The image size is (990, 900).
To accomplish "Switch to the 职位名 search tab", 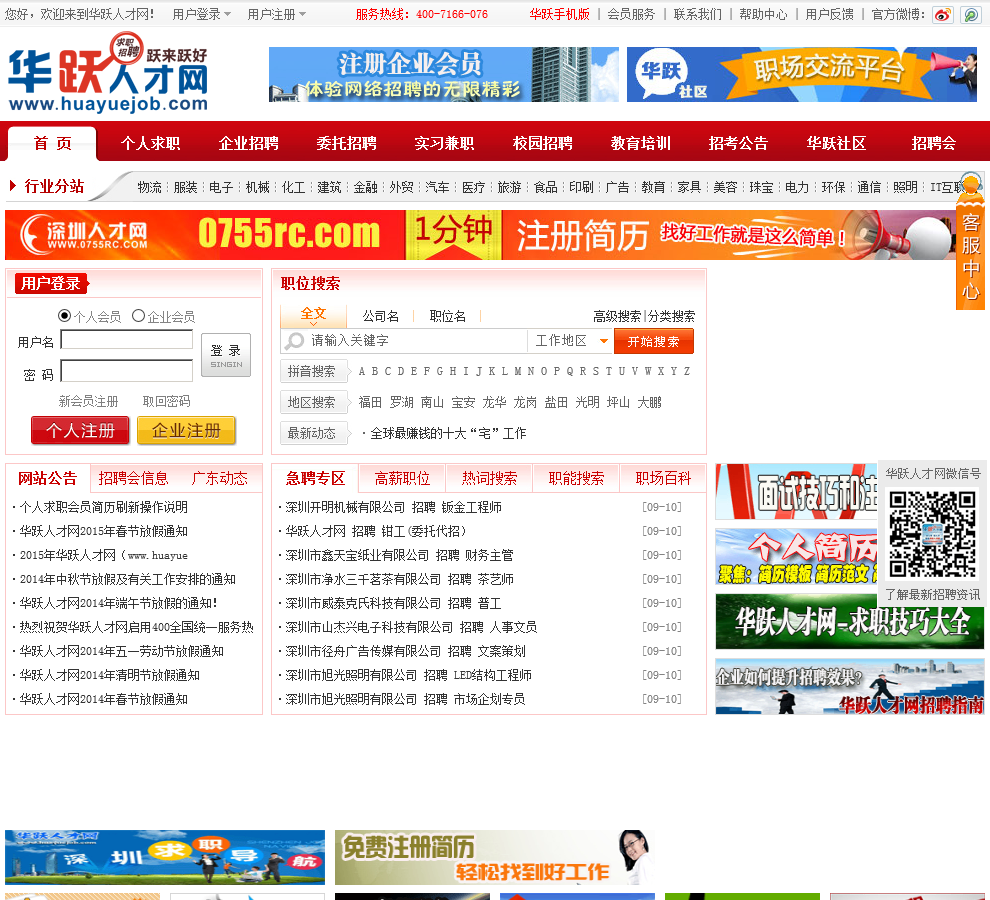I will click(x=448, y=316).
